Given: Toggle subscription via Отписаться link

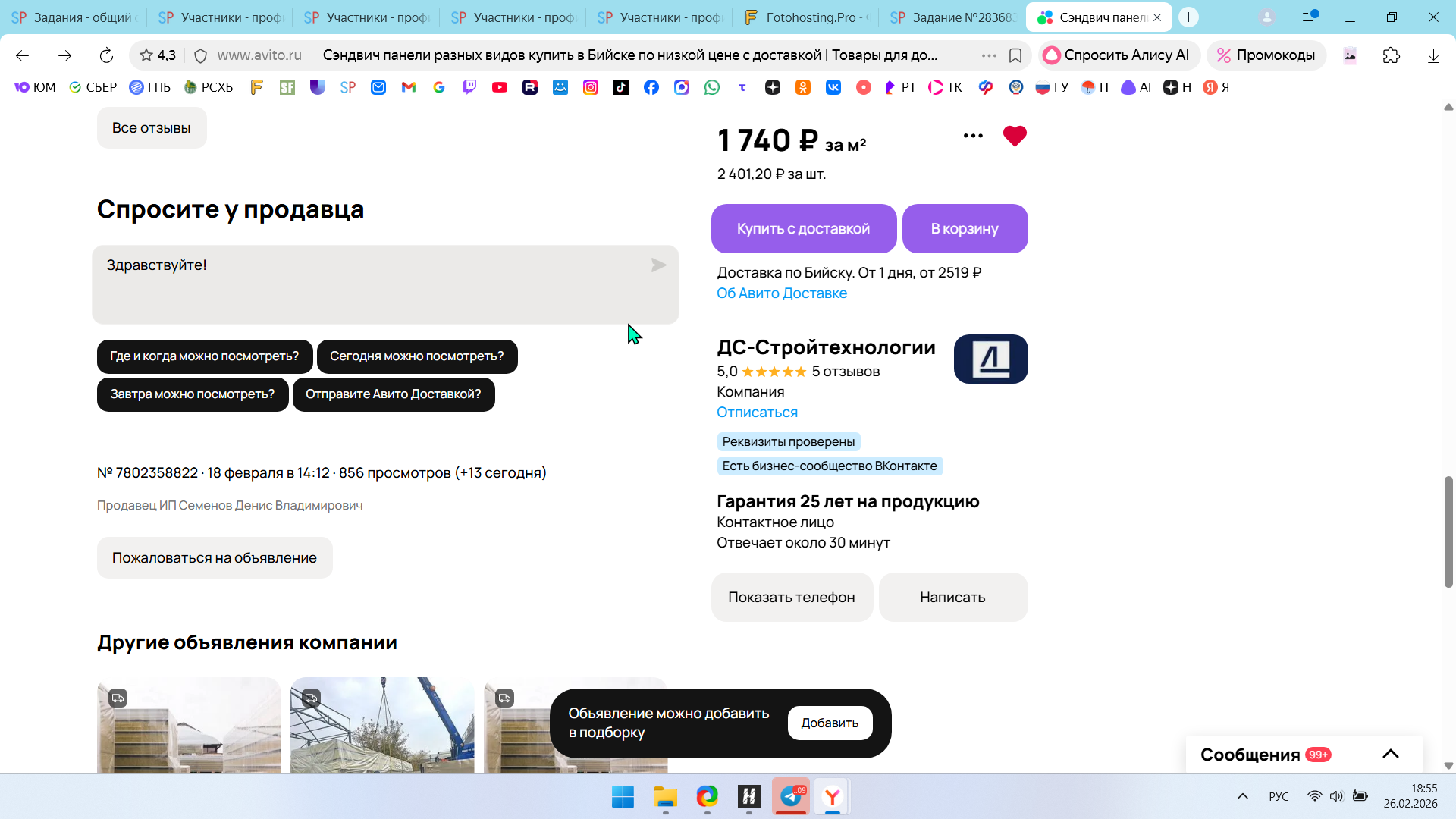Looking at the screenshot, I should (757, 413).
